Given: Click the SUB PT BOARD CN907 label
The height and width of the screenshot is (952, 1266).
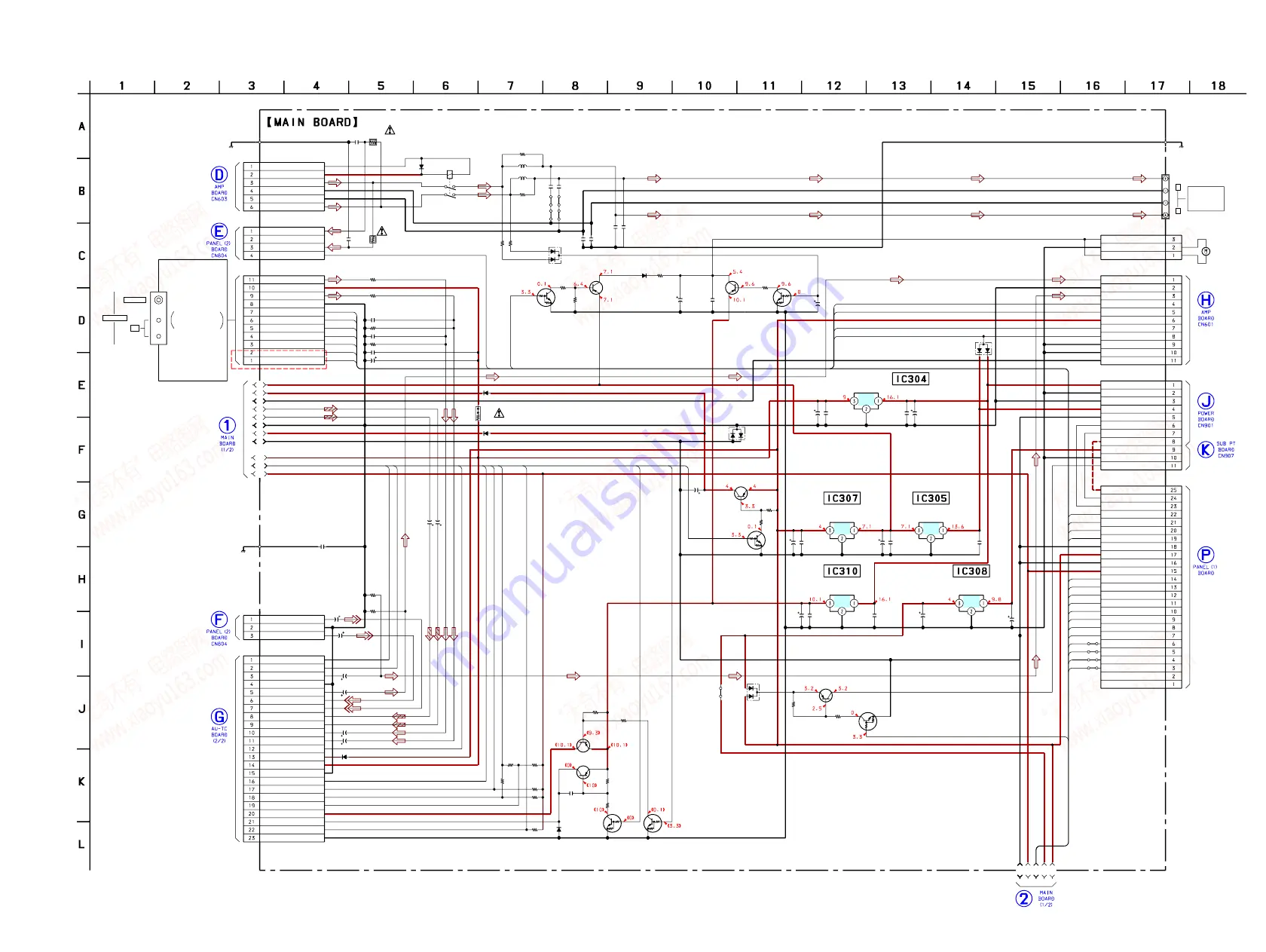Looking at the screenshot, I should (1226, 450).
